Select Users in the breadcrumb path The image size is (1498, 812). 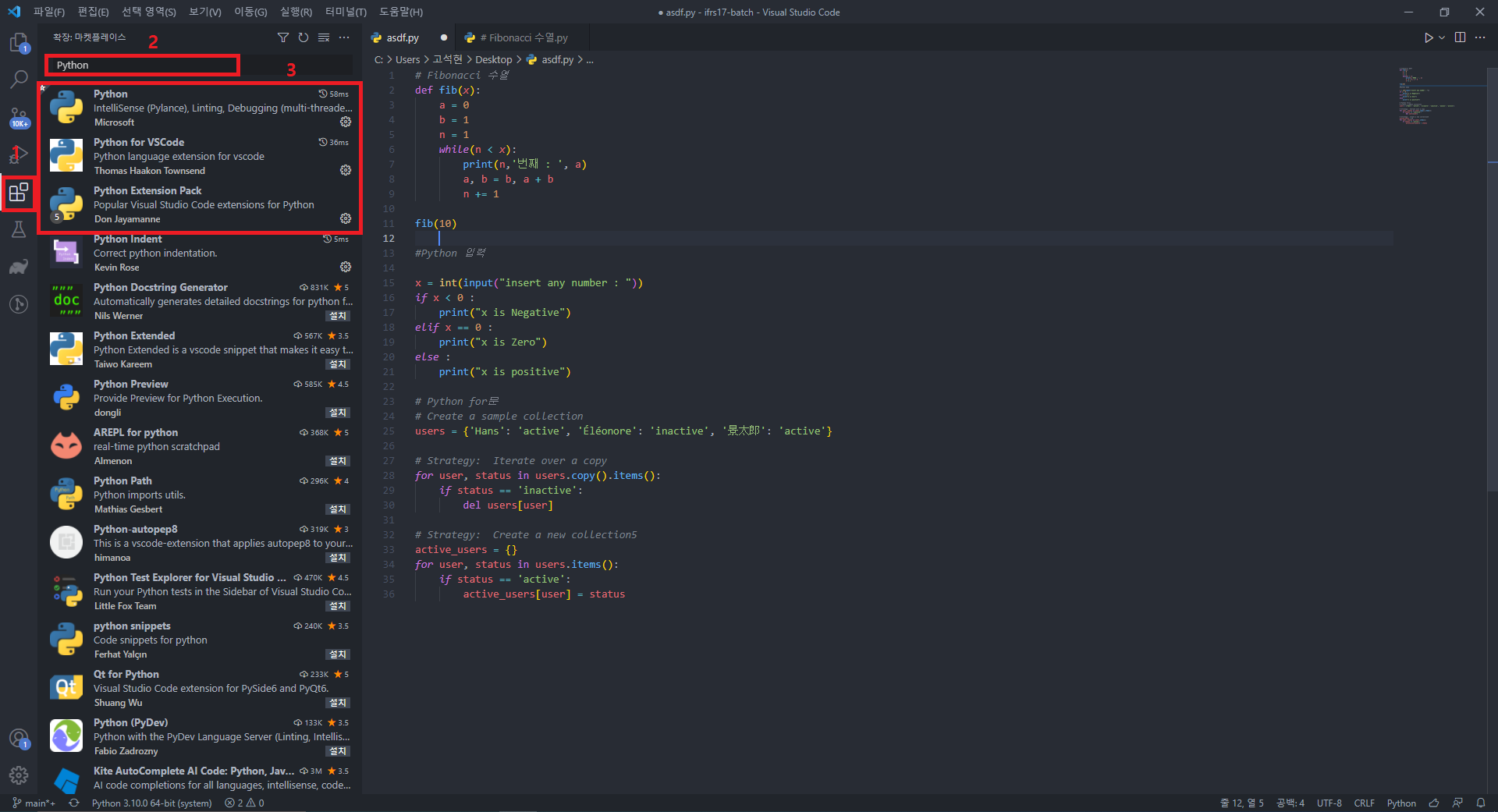tap(407, 60)
